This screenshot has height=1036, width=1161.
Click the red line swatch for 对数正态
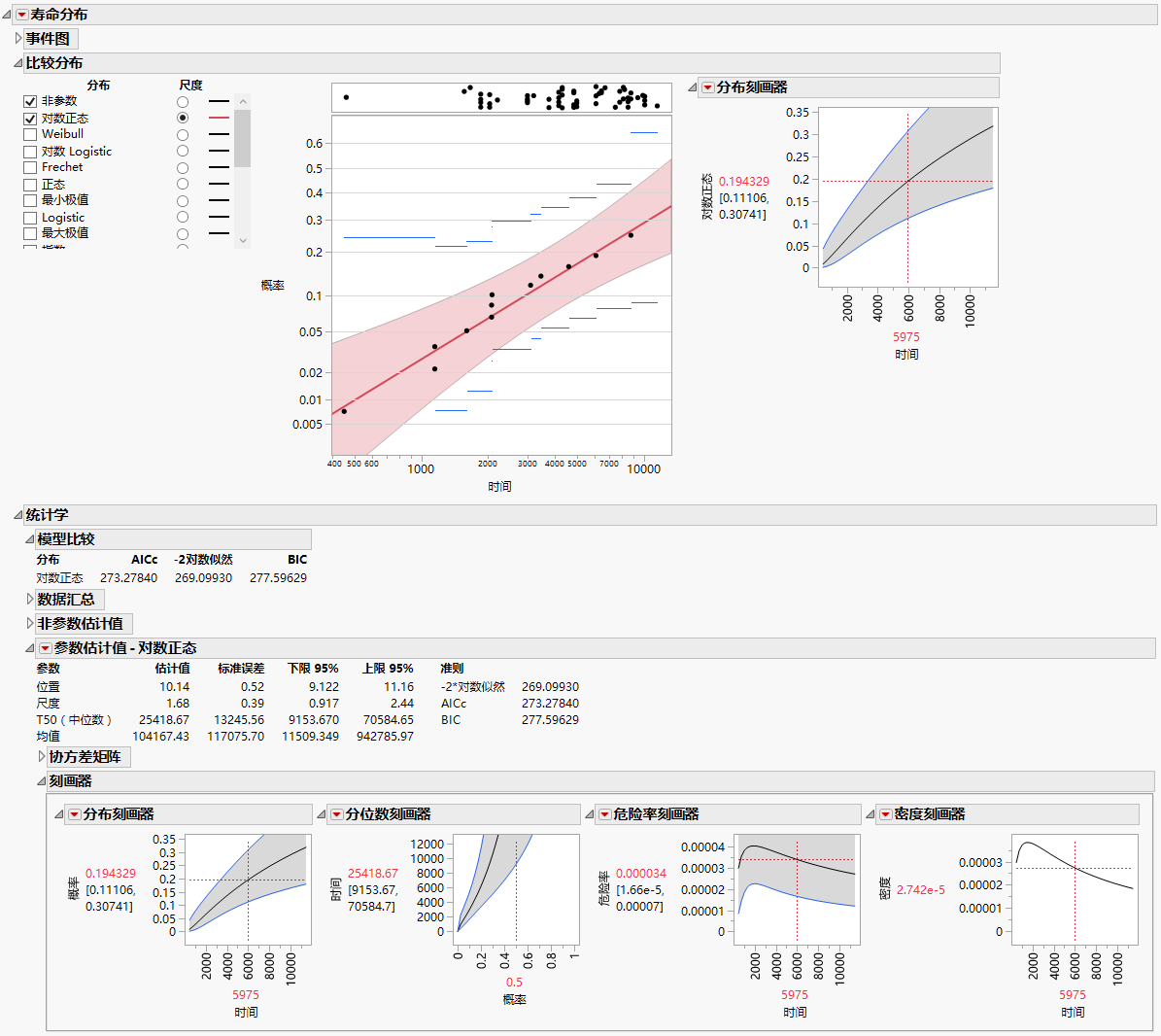[219, 118]
